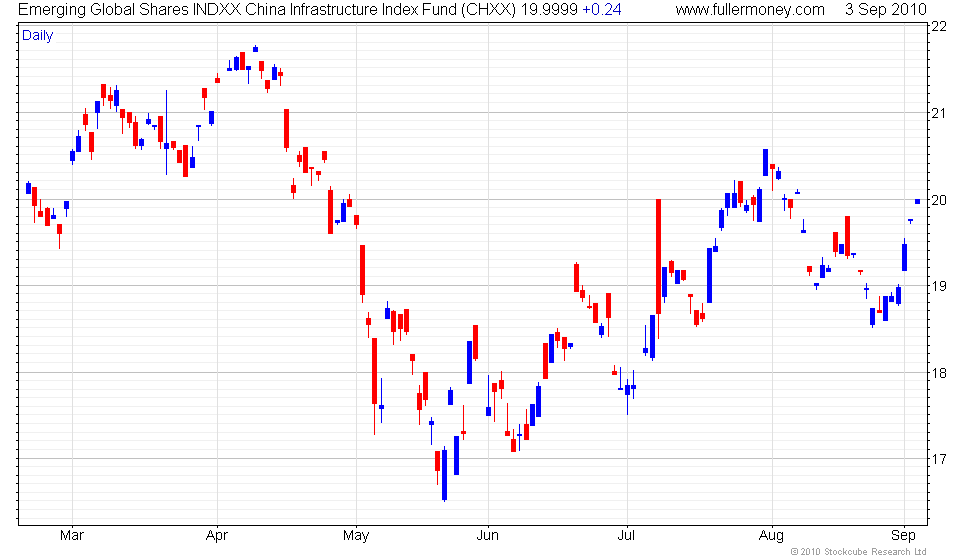
Task: Click the 22 price axis label
Action: click(939, 26)
